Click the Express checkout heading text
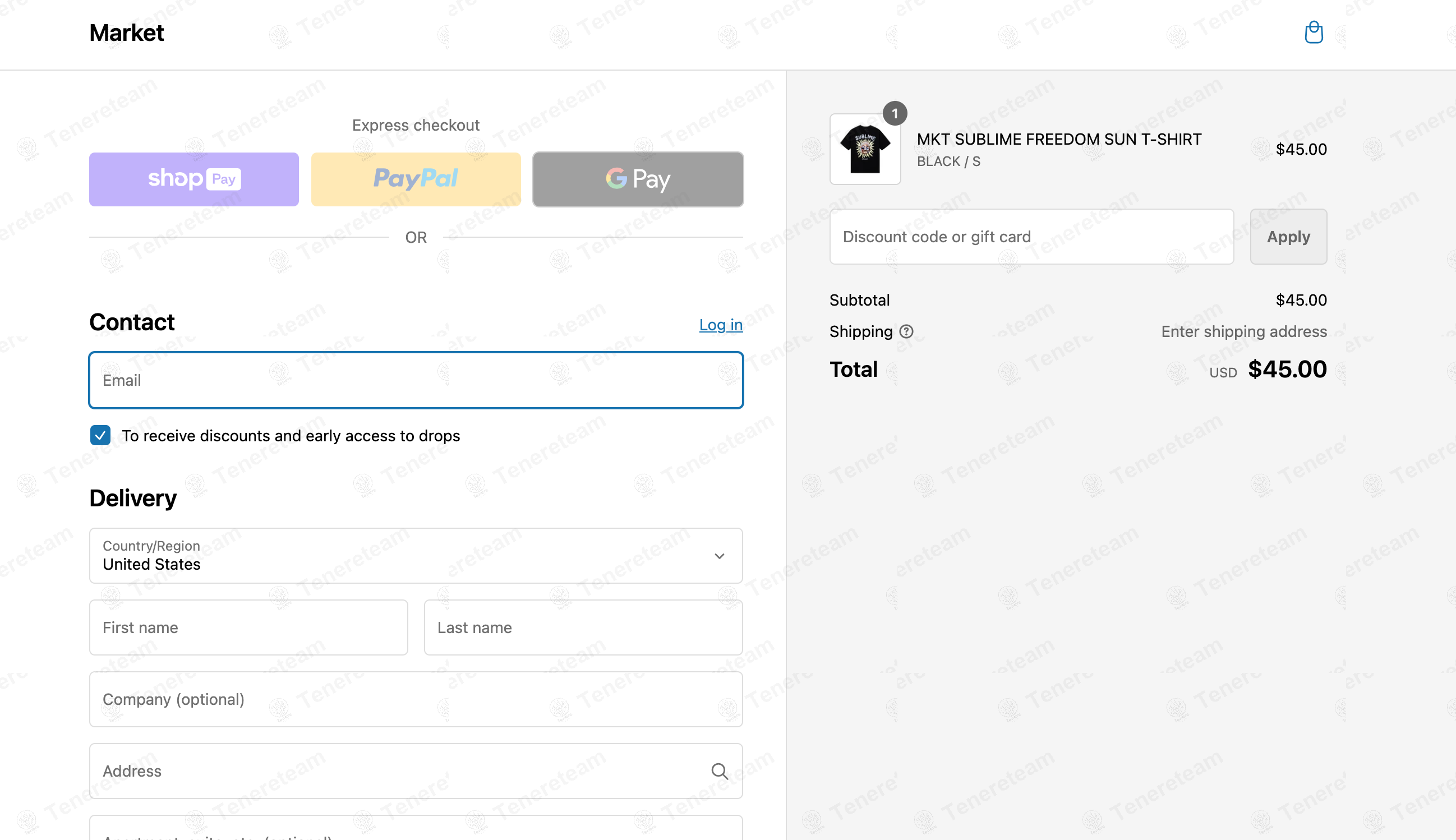Image resolution: width=1456 pixels, height=840 pixels. pyautogui.click(x=416, y=125)
